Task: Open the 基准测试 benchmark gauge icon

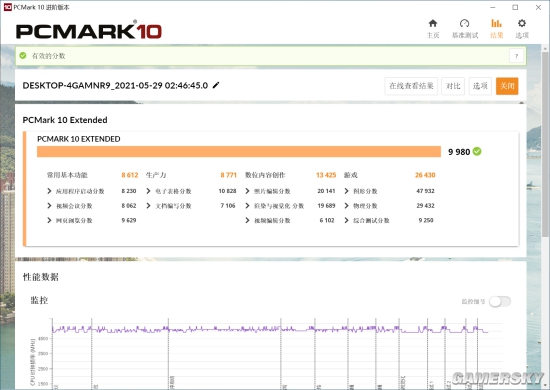Action: click(x=464, y=23)
